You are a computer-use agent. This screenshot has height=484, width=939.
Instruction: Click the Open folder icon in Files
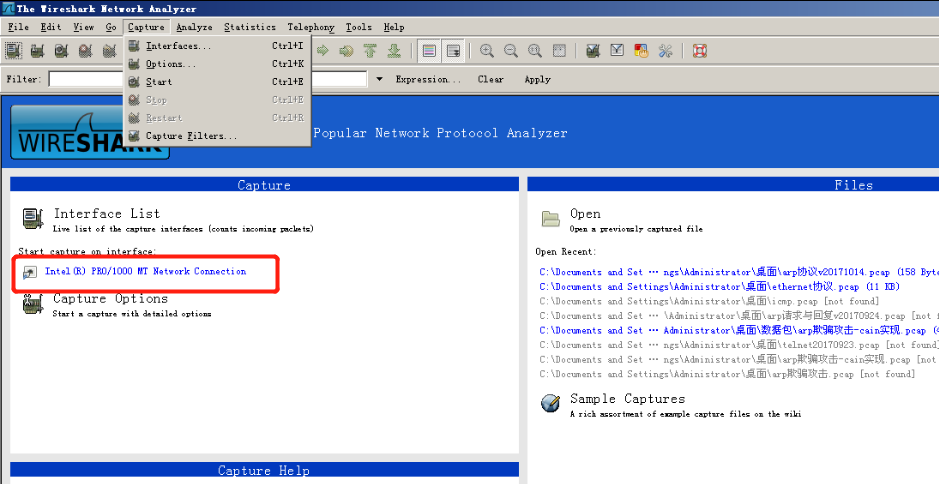pos(551,219)
